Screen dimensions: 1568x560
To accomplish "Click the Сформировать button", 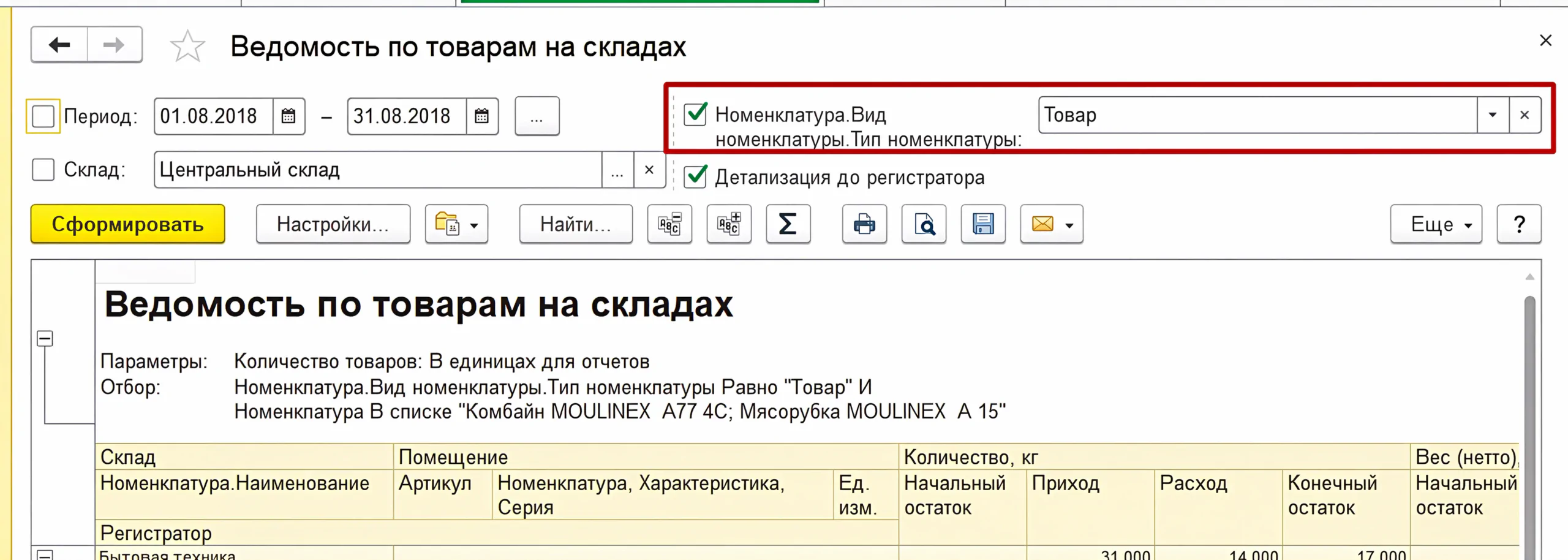I will click(x=128, y=224).
